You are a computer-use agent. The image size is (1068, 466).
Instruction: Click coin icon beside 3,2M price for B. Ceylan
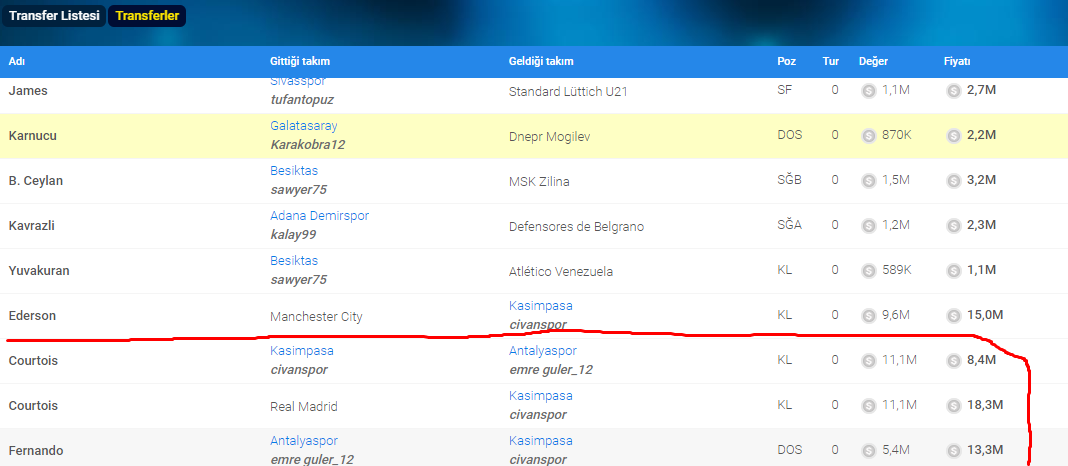[x=954, y=181]
